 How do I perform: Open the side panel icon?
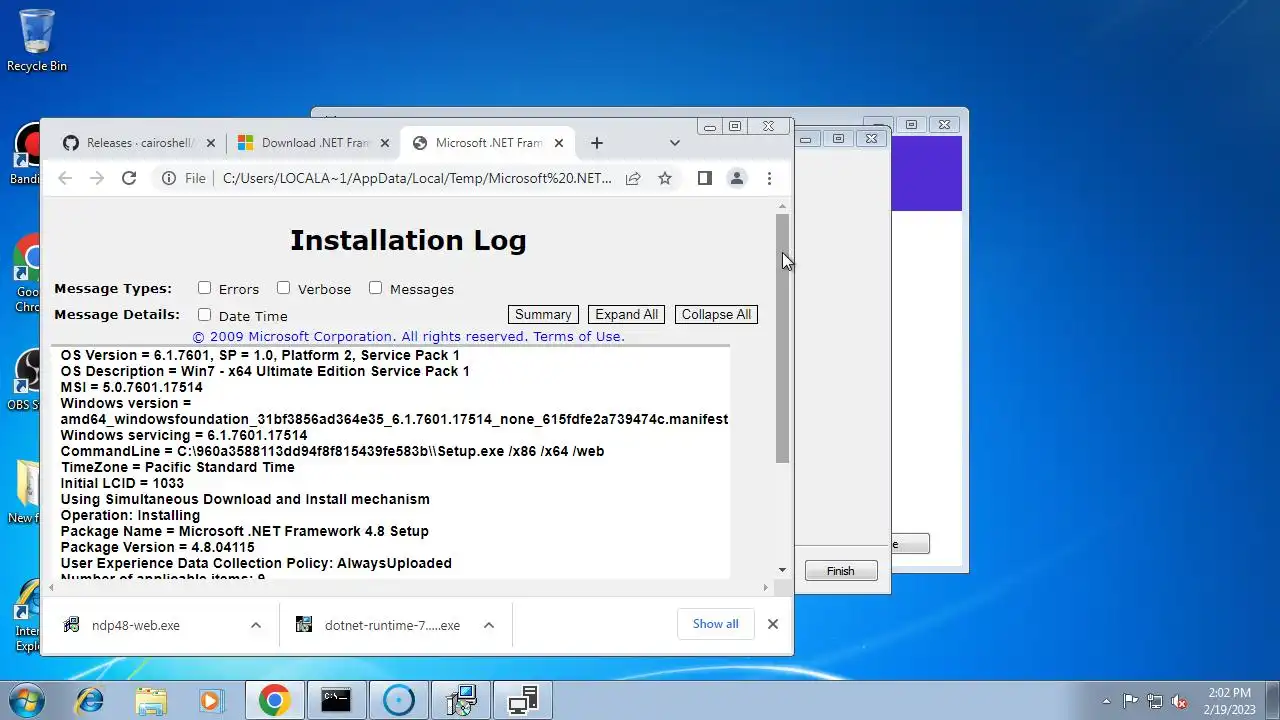(x=705, y=178)
